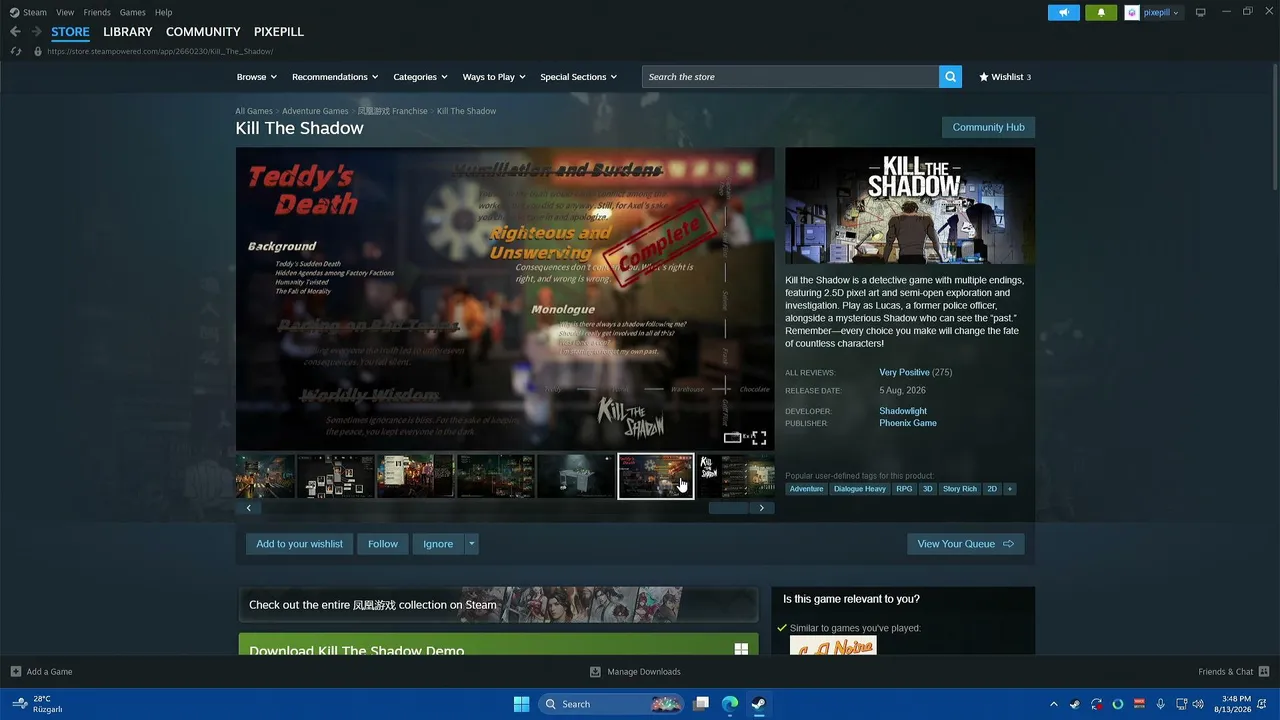Click the Community Hub button
Viewport: 1280px width, 720px height.
pos(988,127)
